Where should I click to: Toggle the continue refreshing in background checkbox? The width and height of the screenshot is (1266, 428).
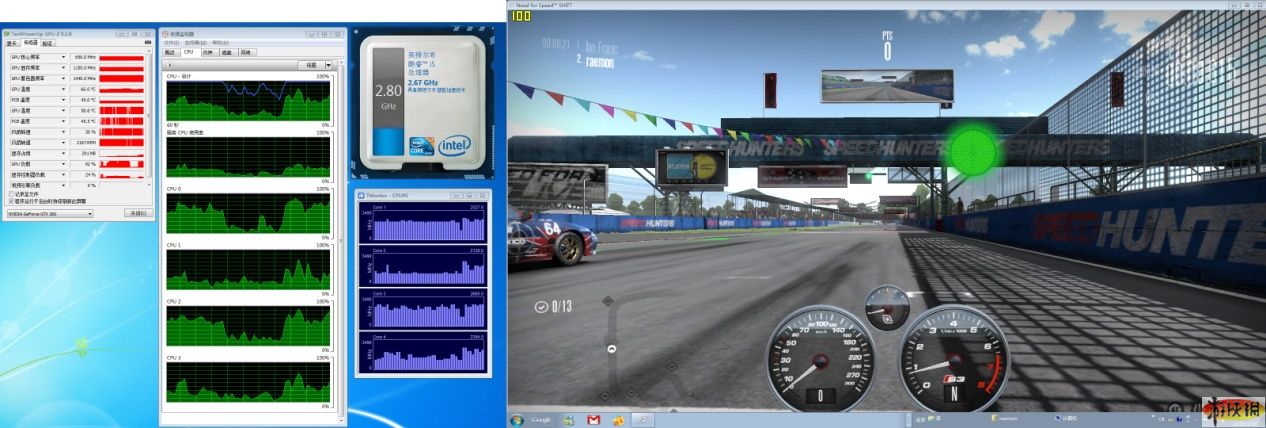tap(9, 200)
